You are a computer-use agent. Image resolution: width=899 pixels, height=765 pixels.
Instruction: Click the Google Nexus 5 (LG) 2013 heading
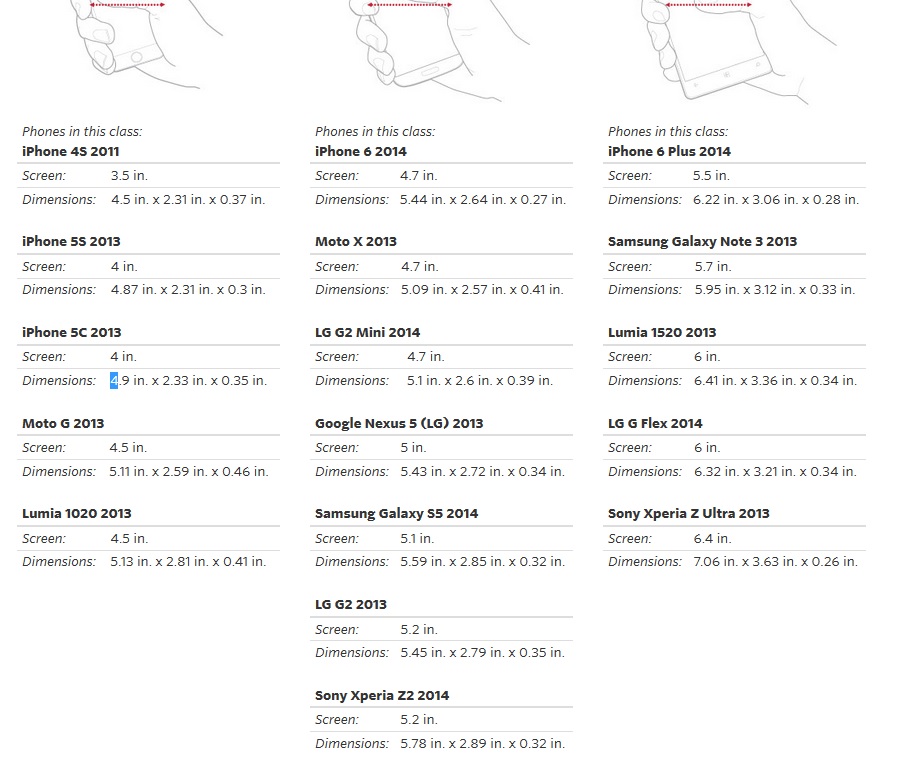pyautogui.click(x=398, y=423)
